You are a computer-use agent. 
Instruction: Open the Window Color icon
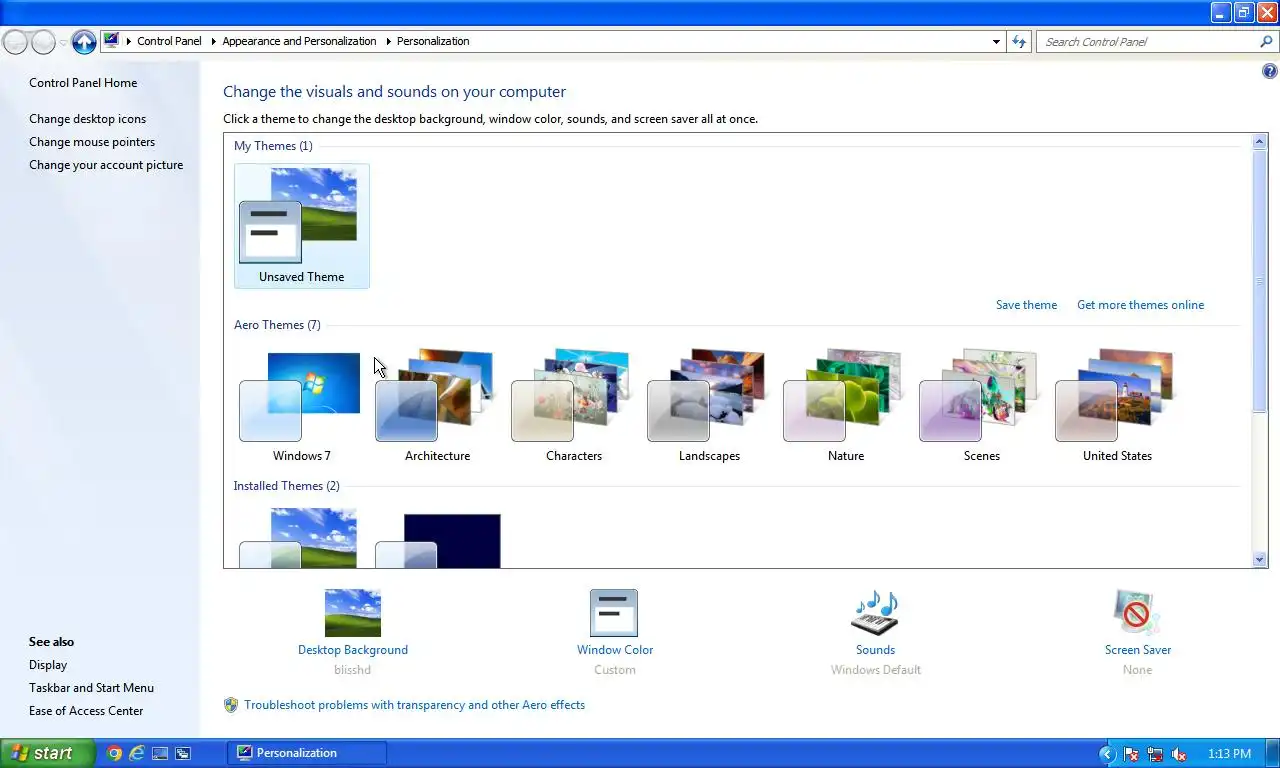[614, 613]
